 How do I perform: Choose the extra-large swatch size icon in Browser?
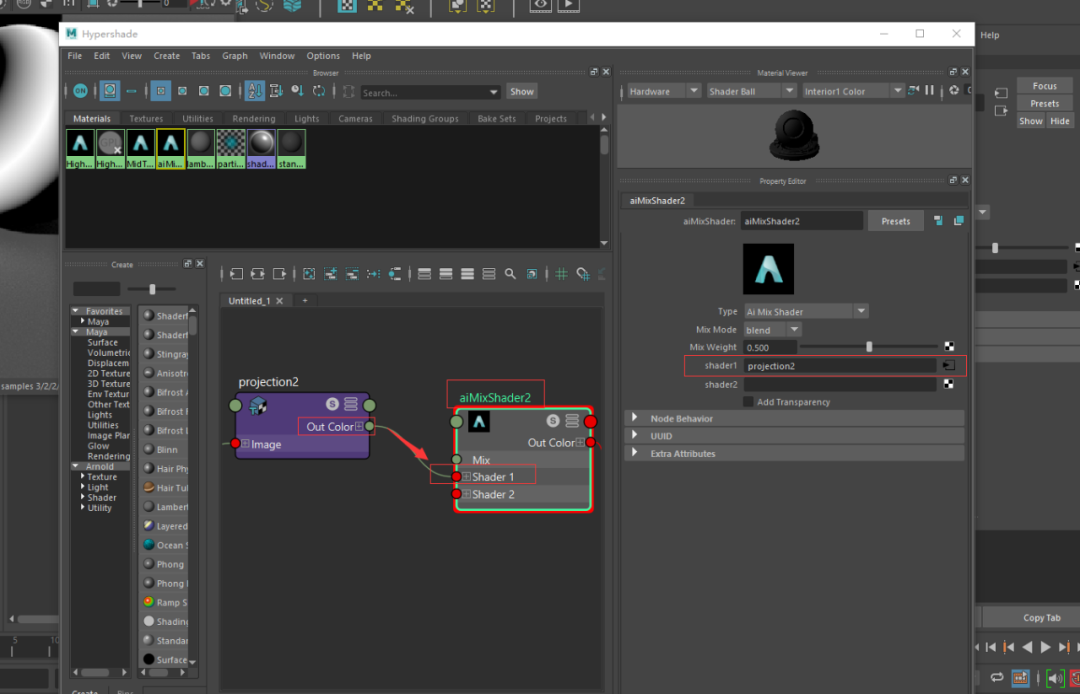point(225,91)
